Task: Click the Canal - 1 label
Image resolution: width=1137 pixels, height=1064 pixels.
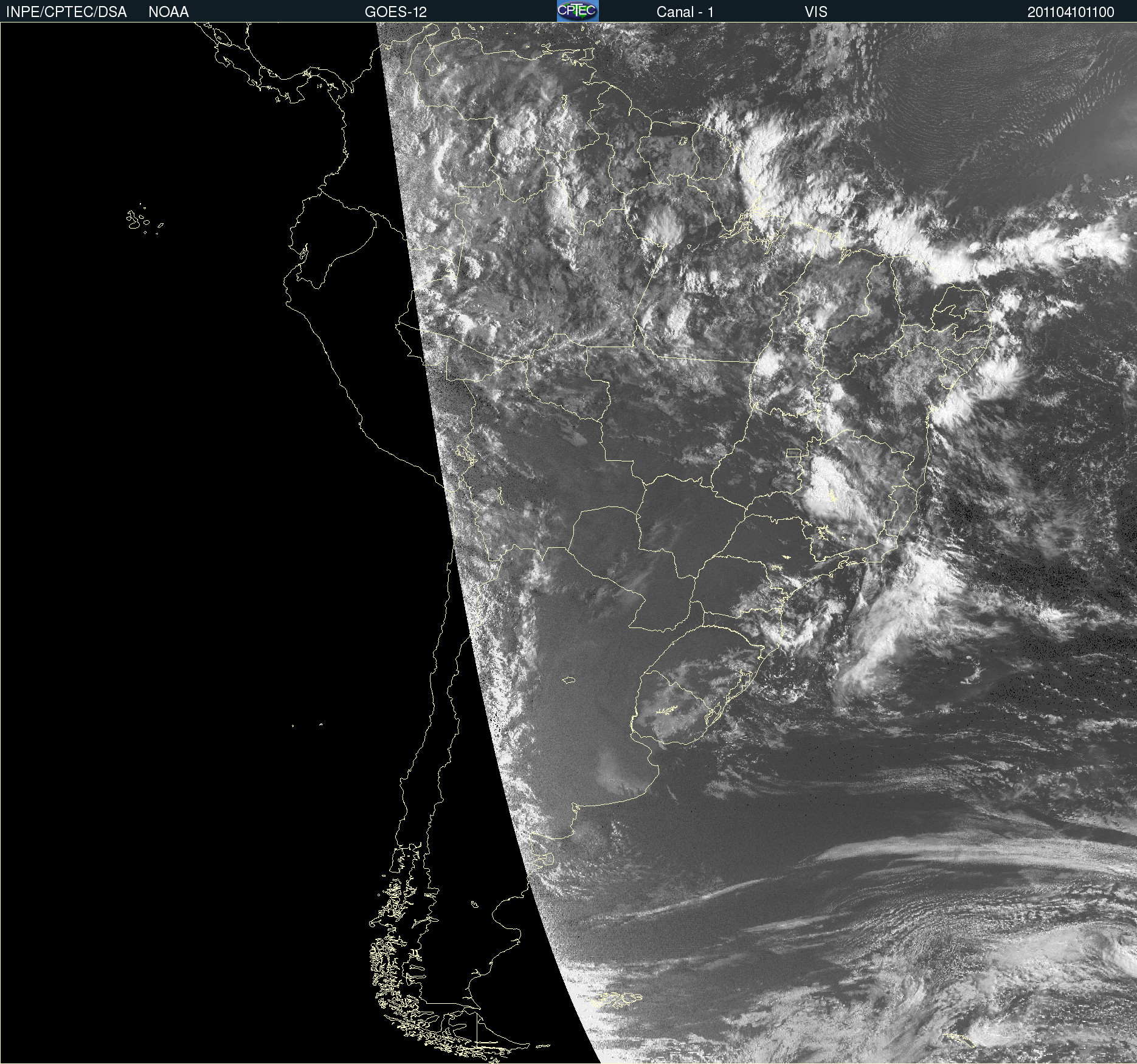Action: [x=685, y=12]
